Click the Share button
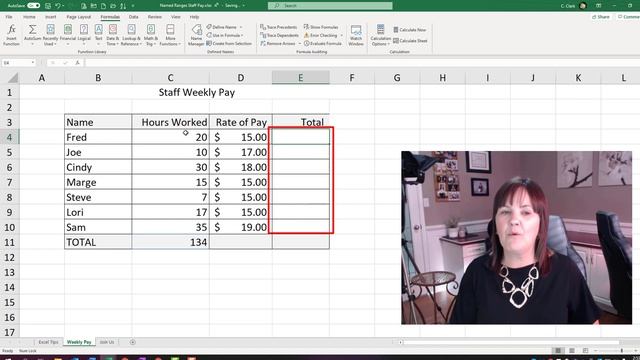 601,17
